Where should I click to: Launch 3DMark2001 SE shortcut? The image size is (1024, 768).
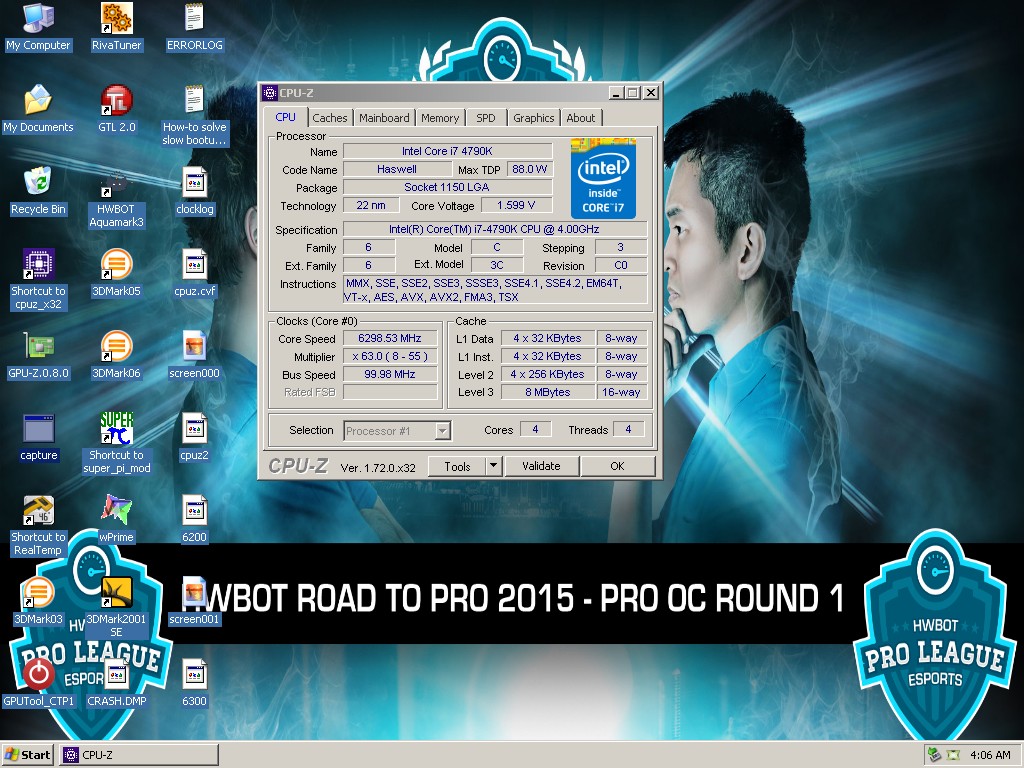116,607
